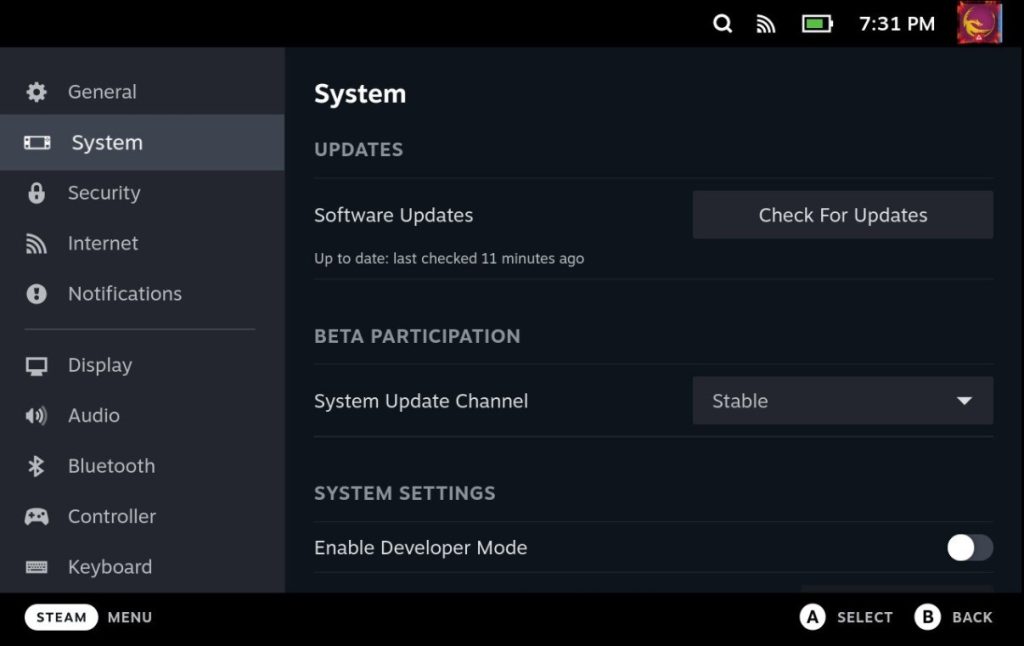Click the gear icon beside General
Viewport: 1024px width, 646px height.
(37, 92)
